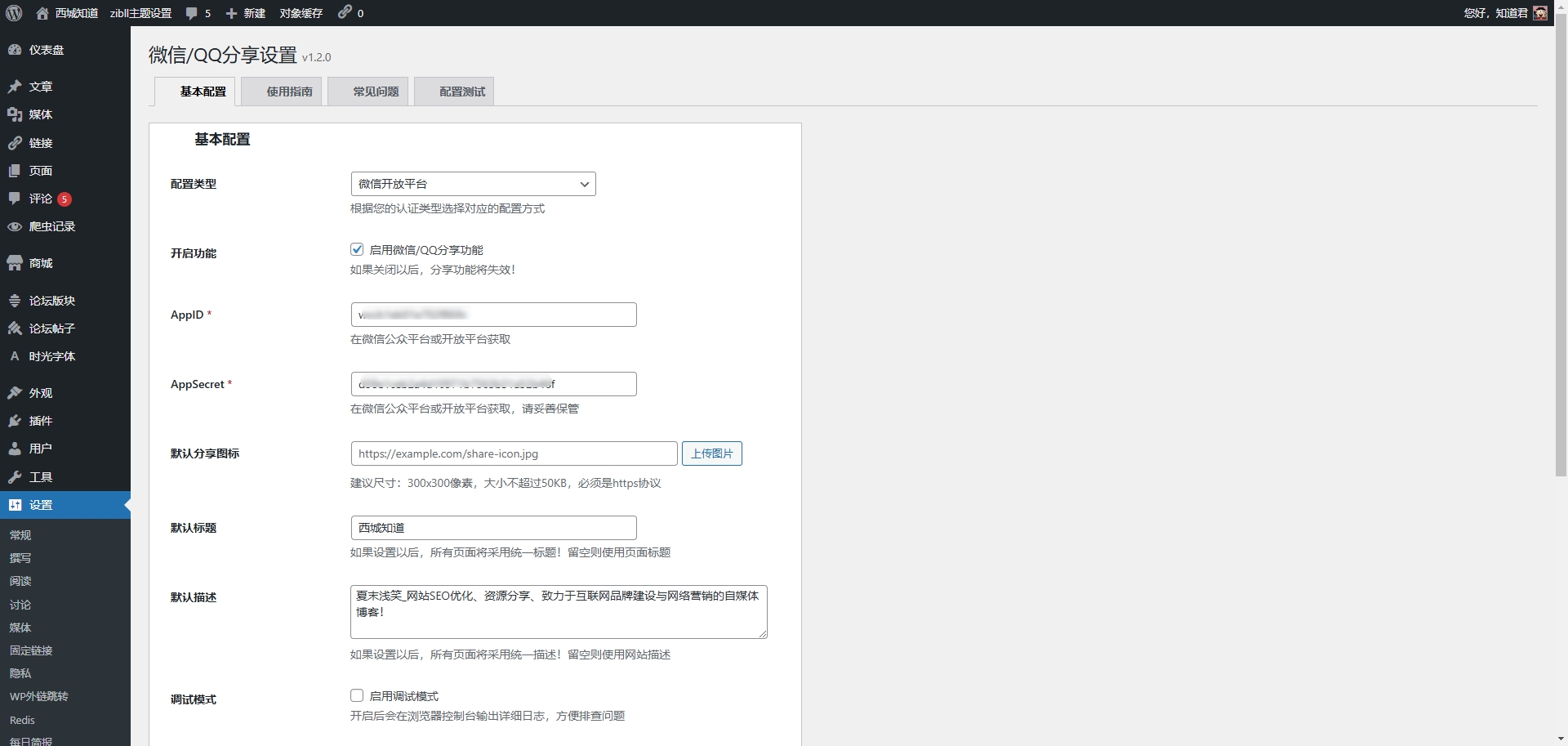Select the 插件 plugins icon
This screenshot has width=1568, height=746.
click(16, 420)
